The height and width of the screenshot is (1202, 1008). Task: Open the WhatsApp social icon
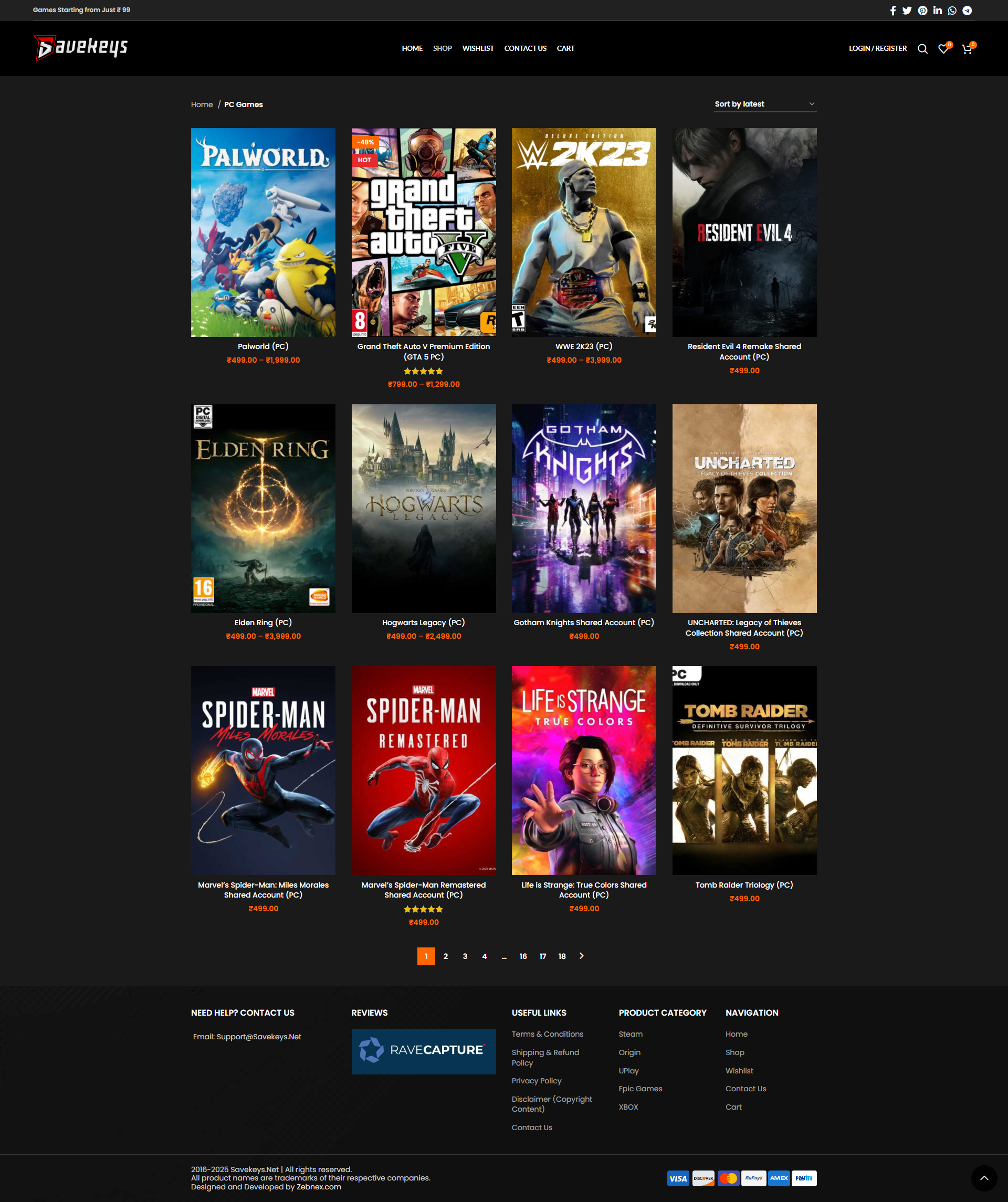point(952,10)
